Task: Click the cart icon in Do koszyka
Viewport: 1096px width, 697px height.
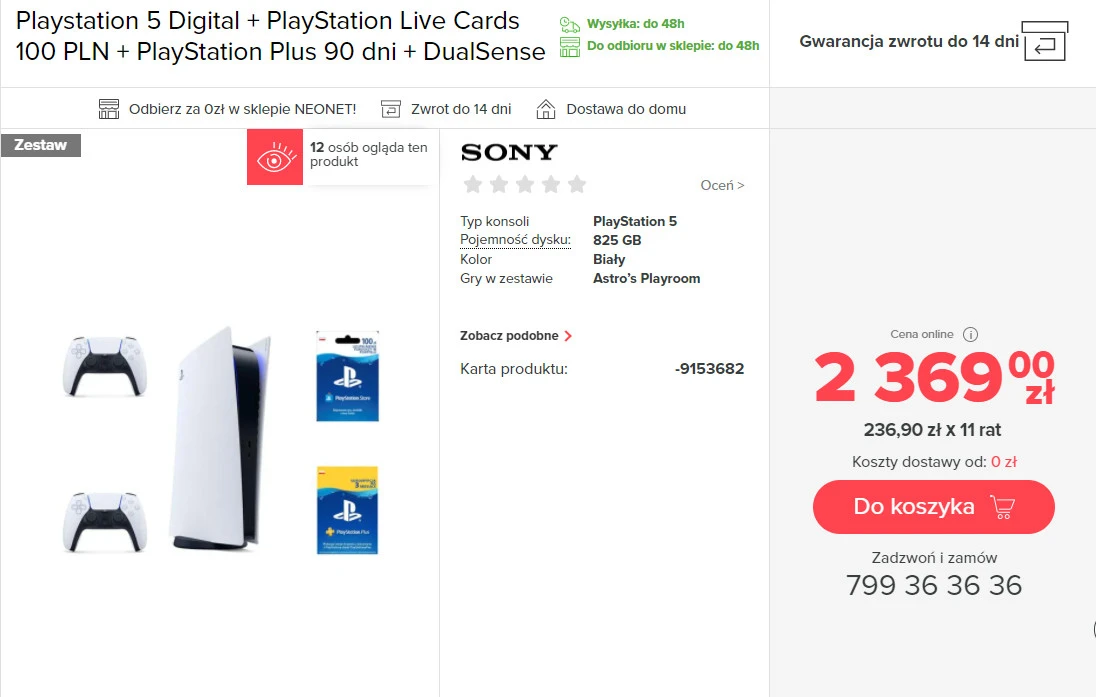Action: 1001,507
